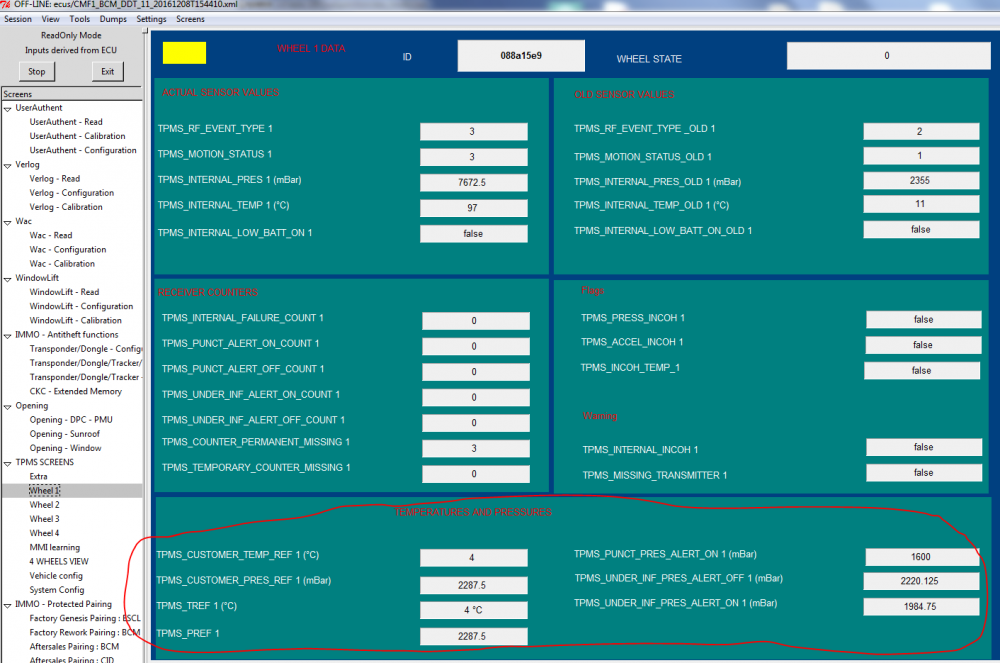Click the wheel ID field 088a15e9
The width and height of the screenshot is (1000, 663).
coord(521,56)
